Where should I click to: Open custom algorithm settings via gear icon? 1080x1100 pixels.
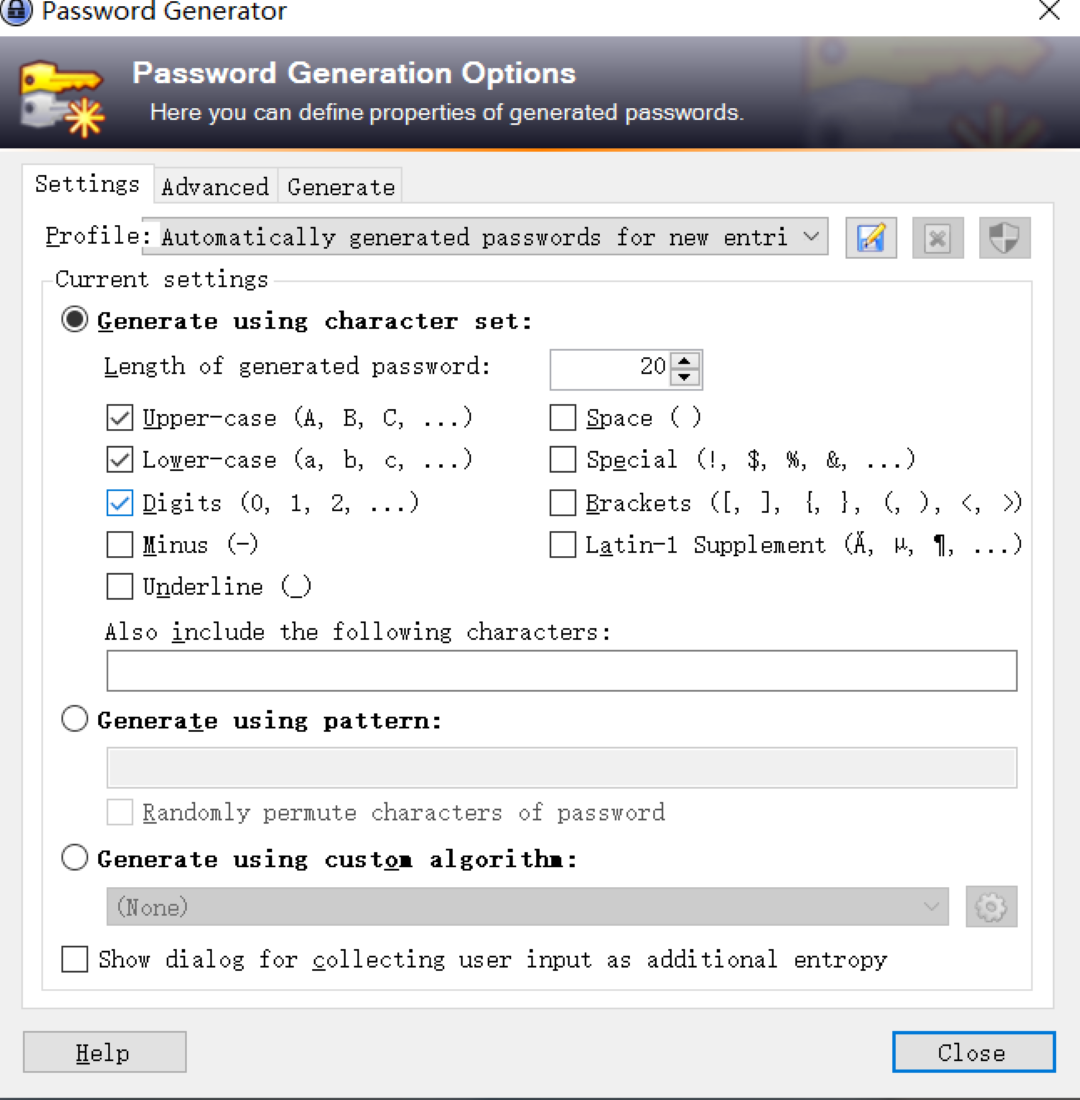coord(991,907)
